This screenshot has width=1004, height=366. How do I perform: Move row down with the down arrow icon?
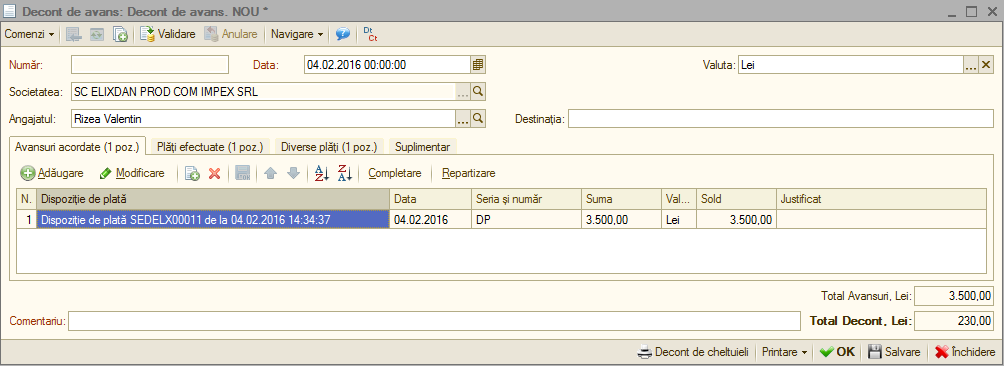pos(293,173)
